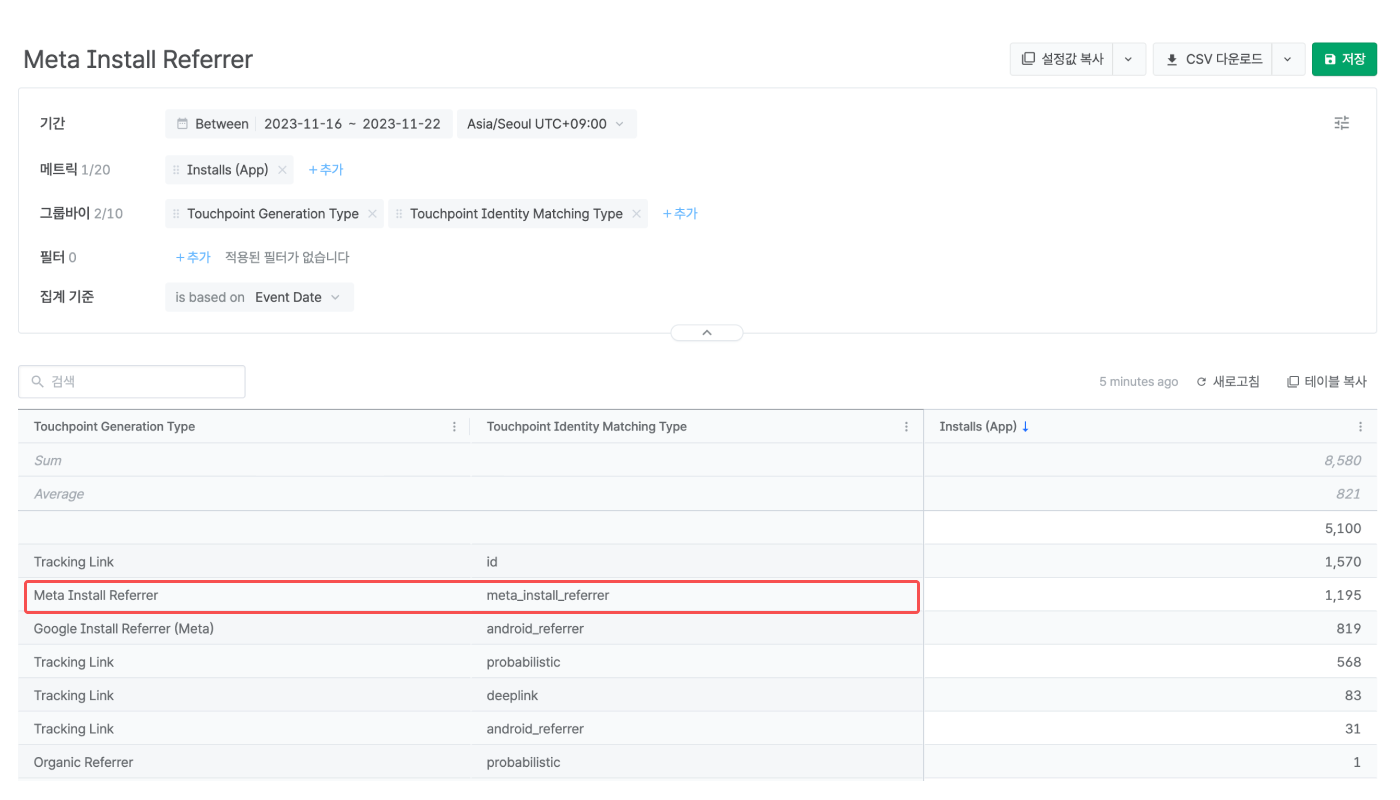
Task: Click the Meta Install Referrer page title
Action: point(138,59)
